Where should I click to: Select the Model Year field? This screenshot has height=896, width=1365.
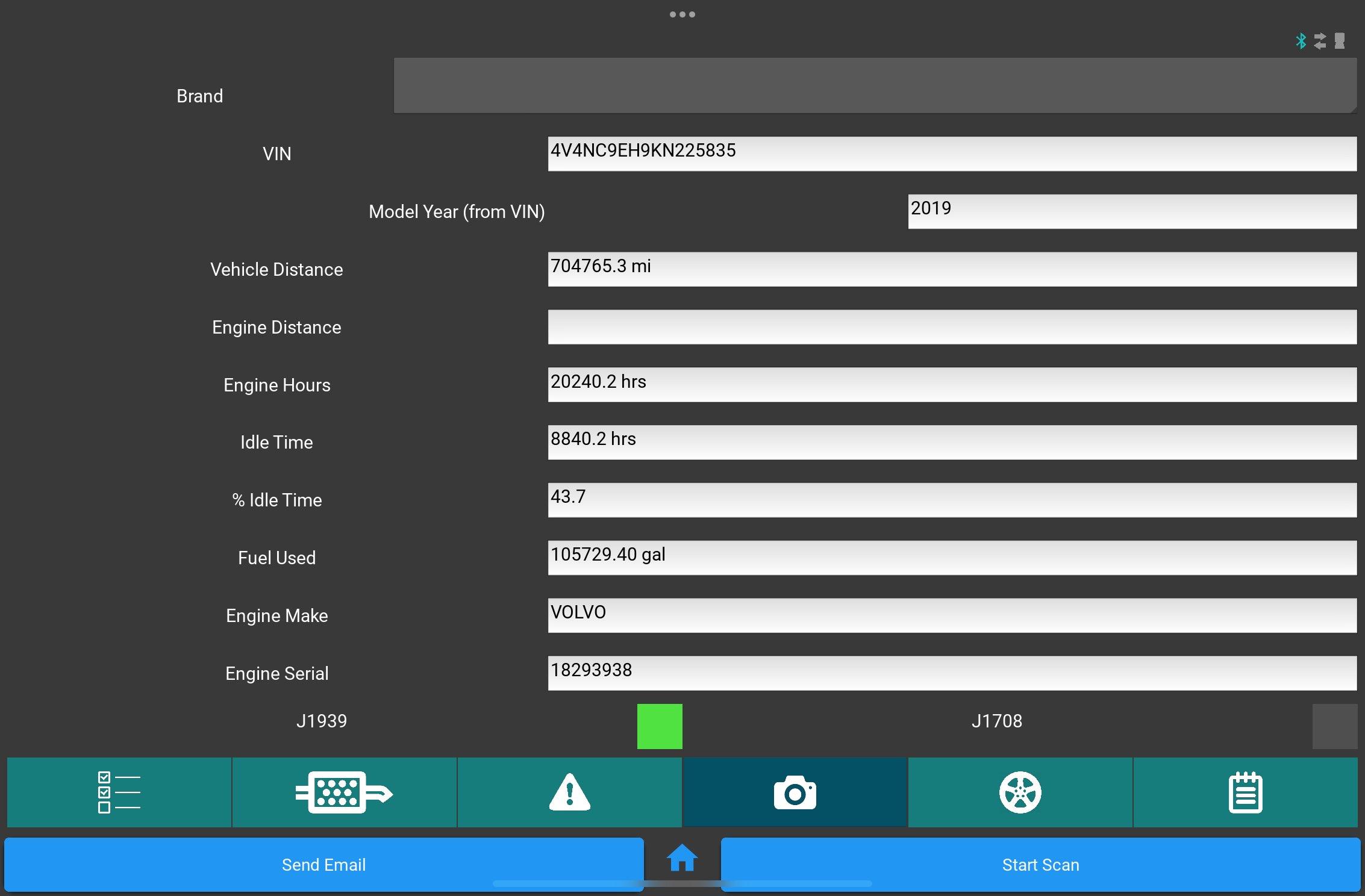tap(1131, 209)
